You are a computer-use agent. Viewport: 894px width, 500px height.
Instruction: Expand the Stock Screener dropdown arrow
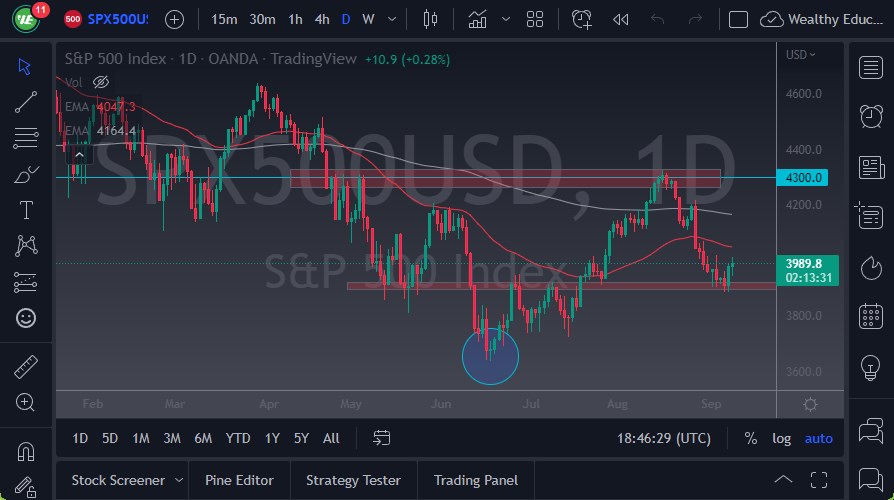178,480
